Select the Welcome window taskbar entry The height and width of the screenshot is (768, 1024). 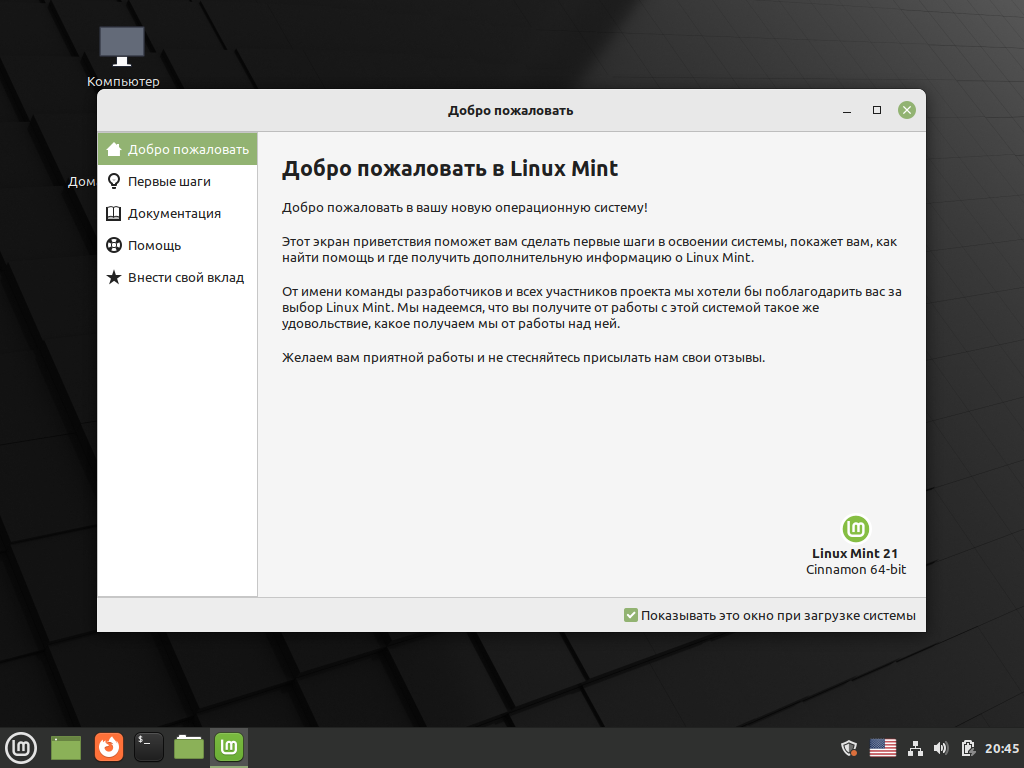click(x=229, y=748)
